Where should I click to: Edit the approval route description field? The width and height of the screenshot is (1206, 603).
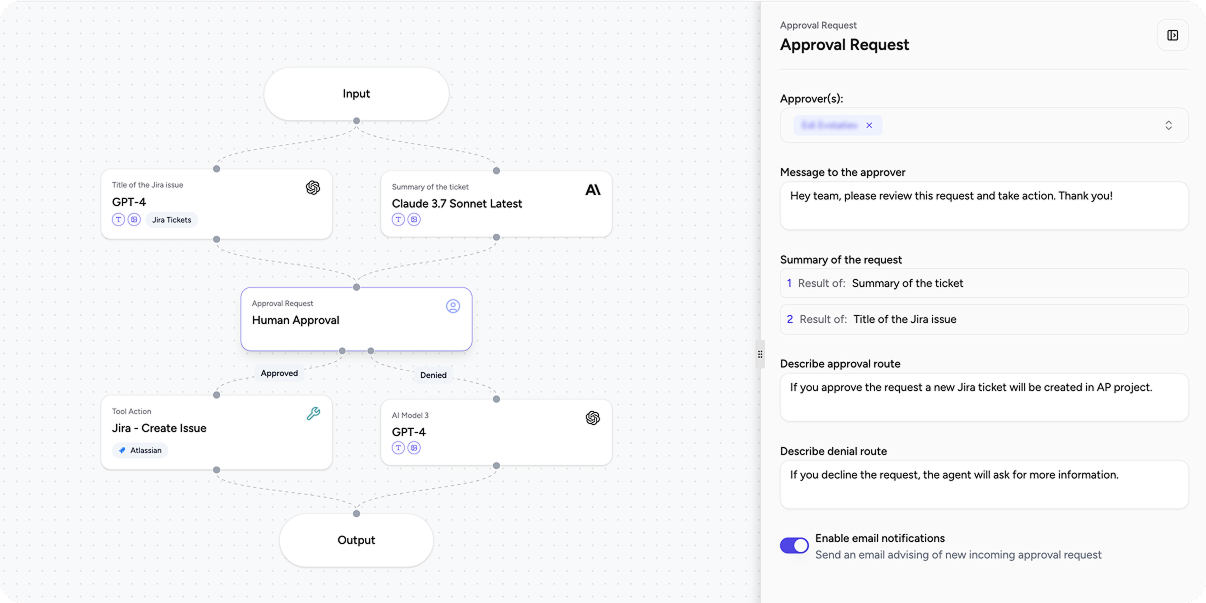pyautogui.click(x=984, y=397)
